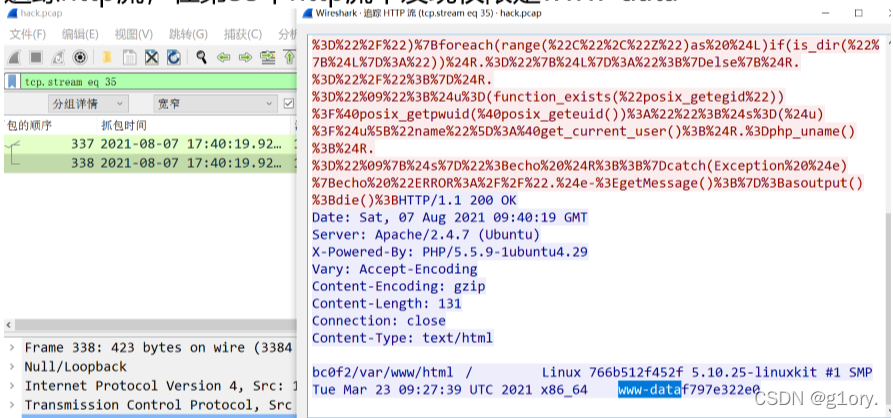Maximize the follow HTTP stream window
The width and height of the screenshot is (893, 418).
(858, 13)
